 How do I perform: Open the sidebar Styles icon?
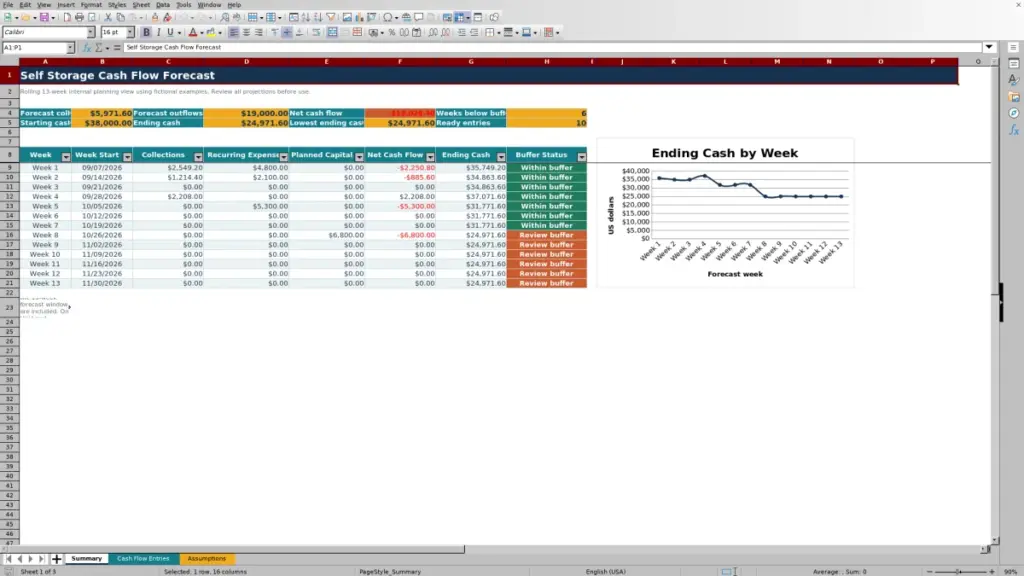[x=1014, y=80]
